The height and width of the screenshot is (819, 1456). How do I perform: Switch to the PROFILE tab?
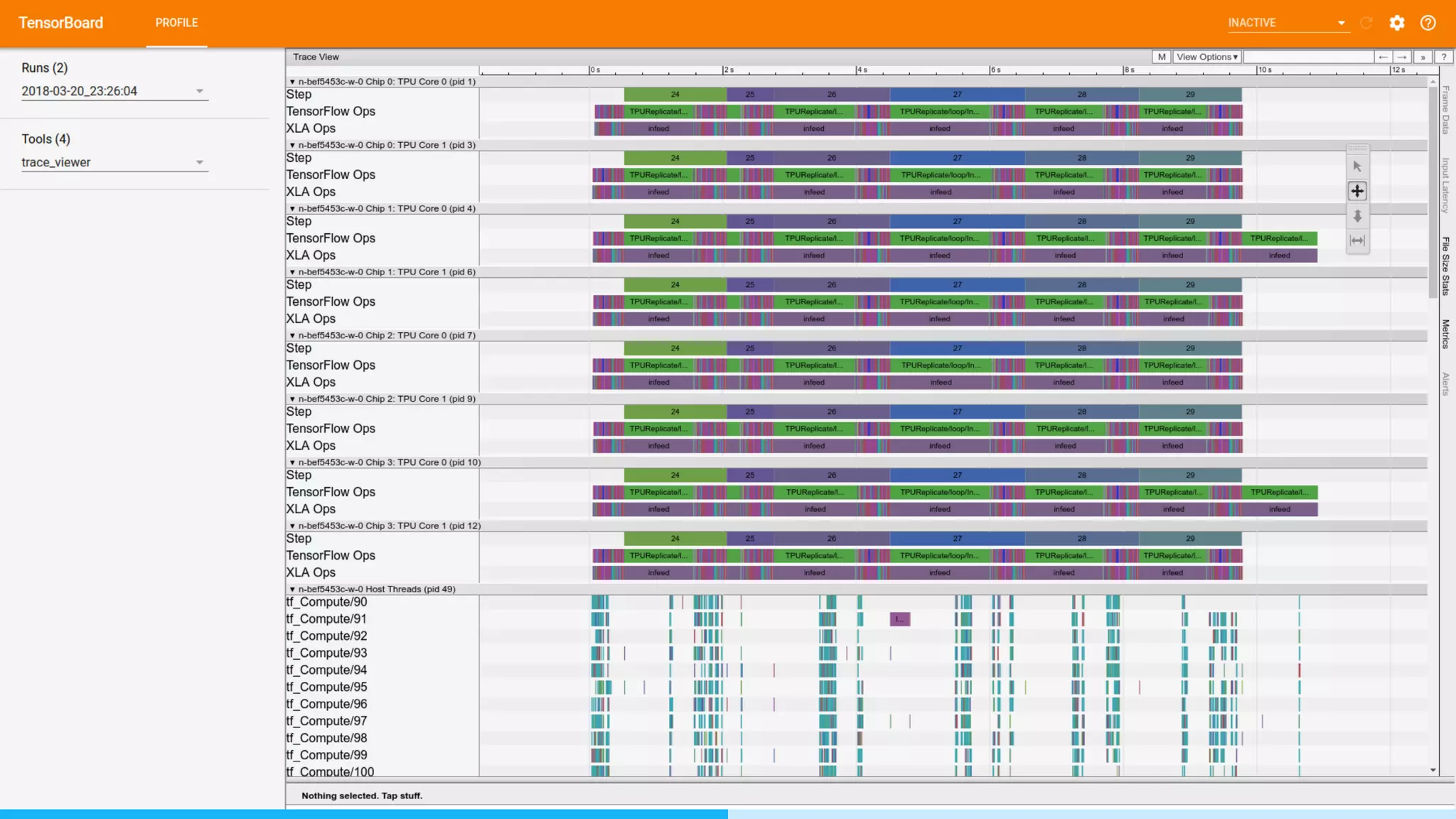pyautogui.click(x=176, y=23)
